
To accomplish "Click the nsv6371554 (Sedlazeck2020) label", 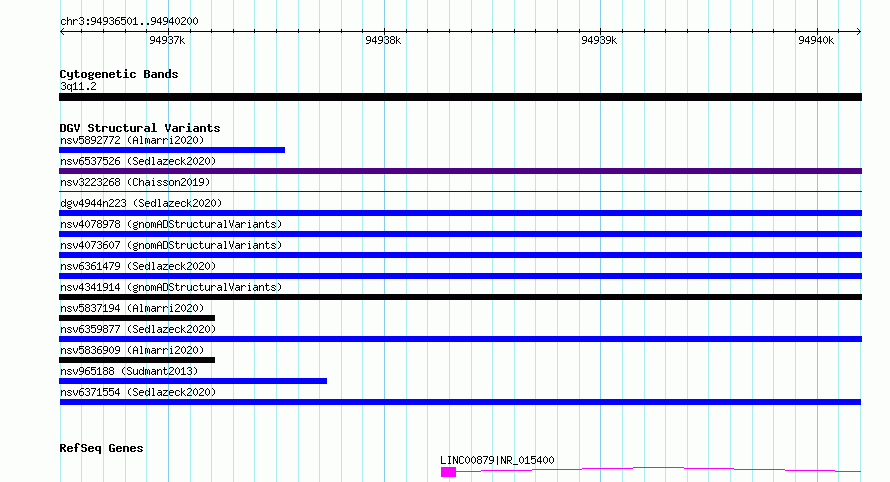I will [x=138, y=392].
